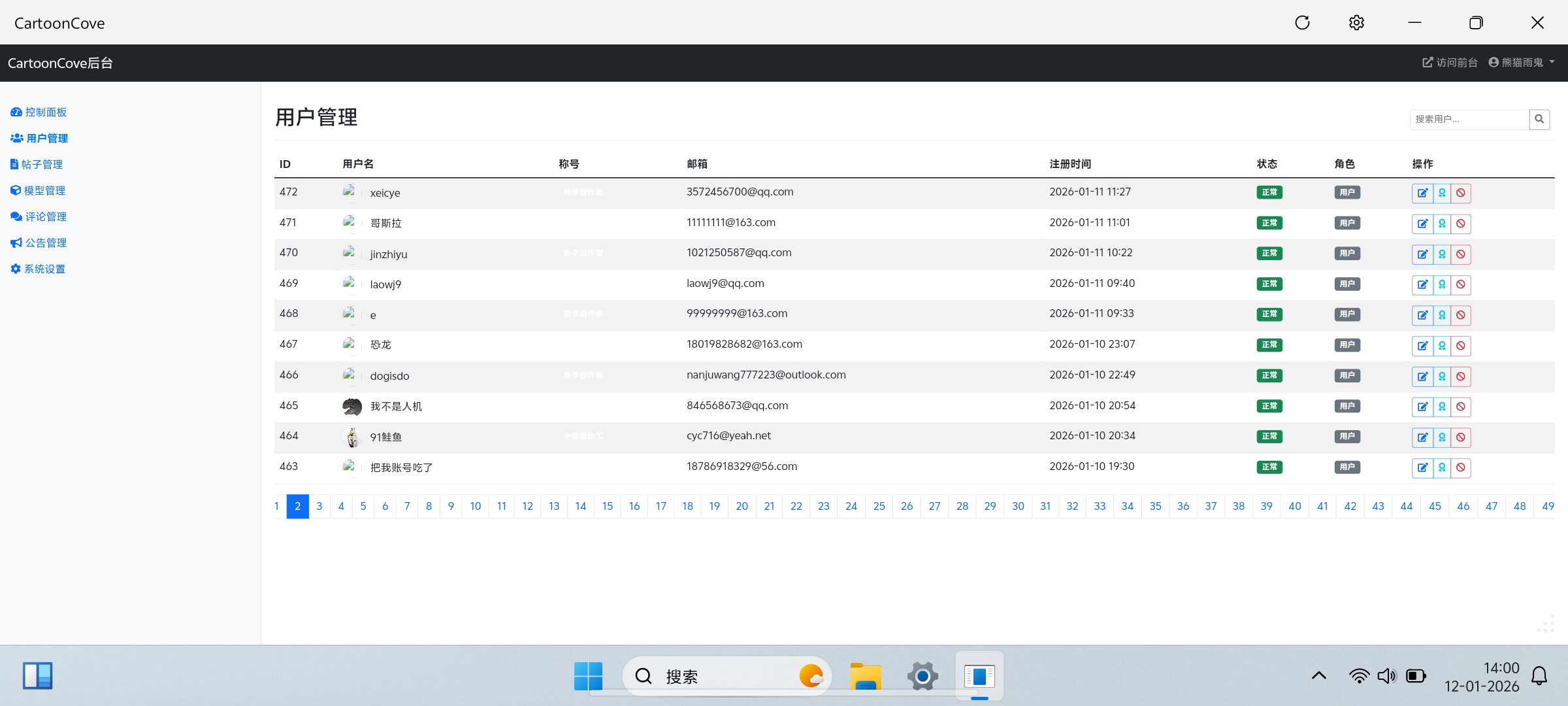Open File Explorer from the taskbar
This screenshot has width=1568, height=706.
pos(866,676)
